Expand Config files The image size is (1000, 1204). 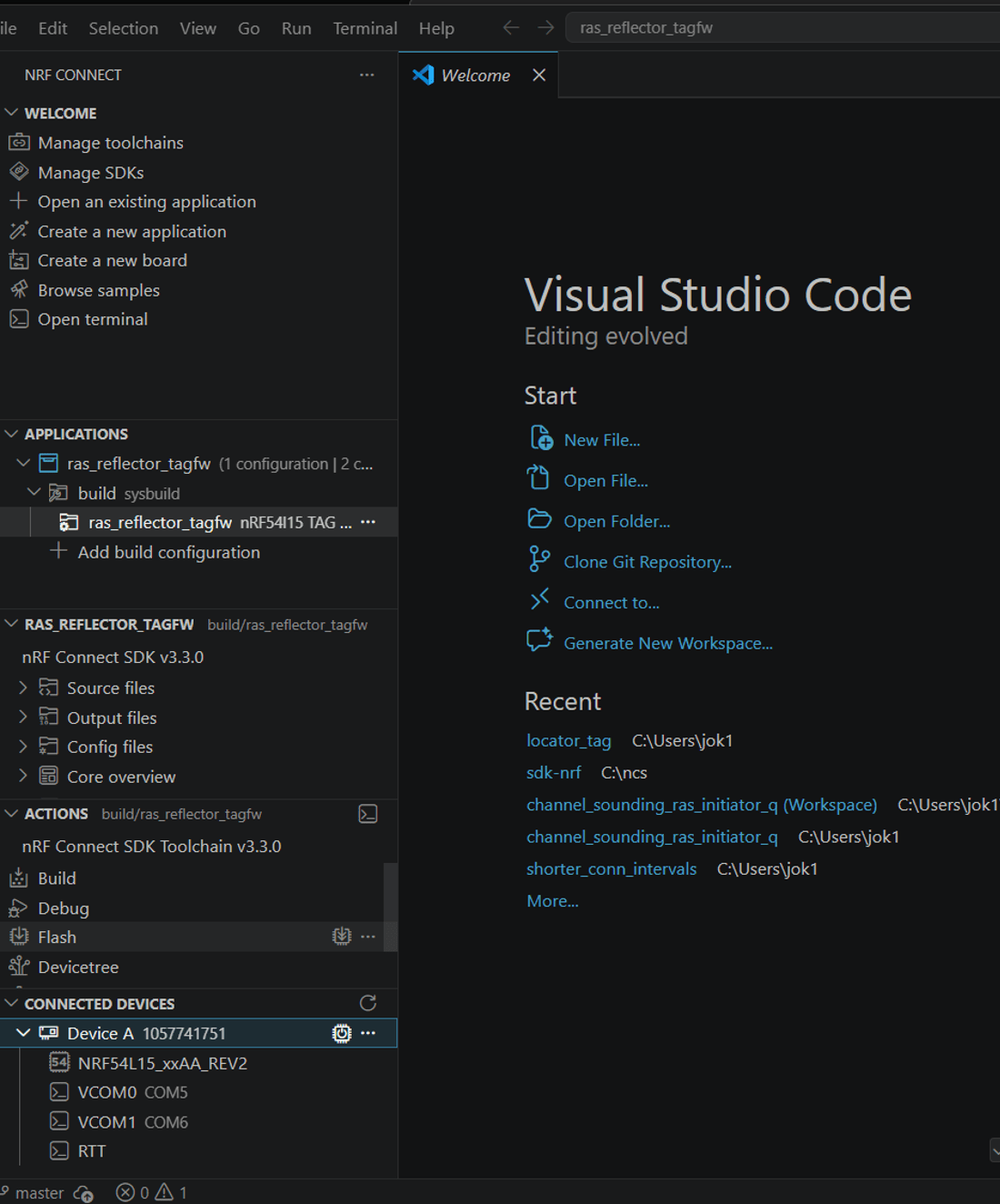(23, 747)
